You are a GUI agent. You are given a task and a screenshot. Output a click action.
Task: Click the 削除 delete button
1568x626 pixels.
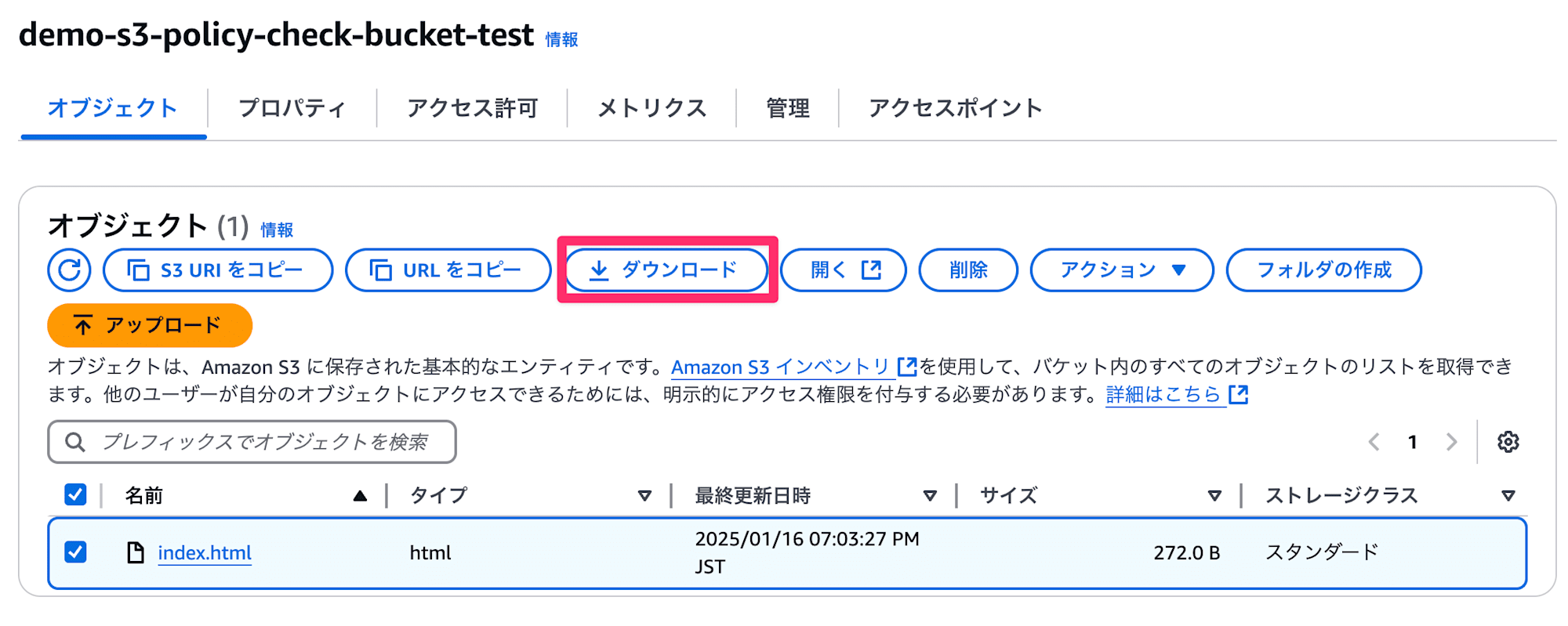(x=968, y=270)
